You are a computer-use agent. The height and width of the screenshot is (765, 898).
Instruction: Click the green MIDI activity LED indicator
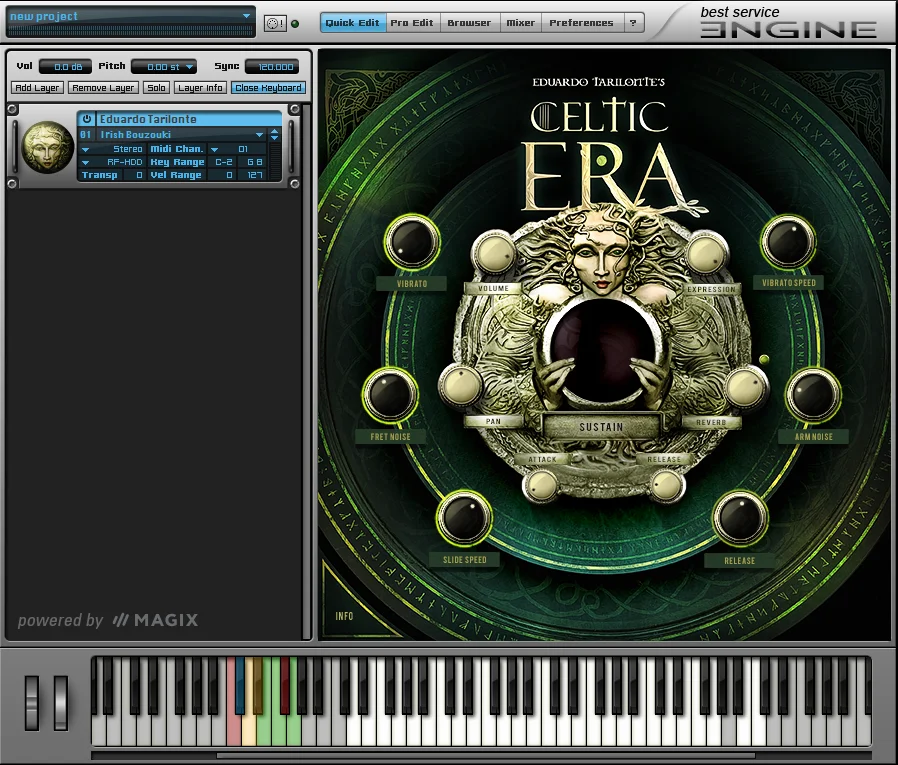296,24
